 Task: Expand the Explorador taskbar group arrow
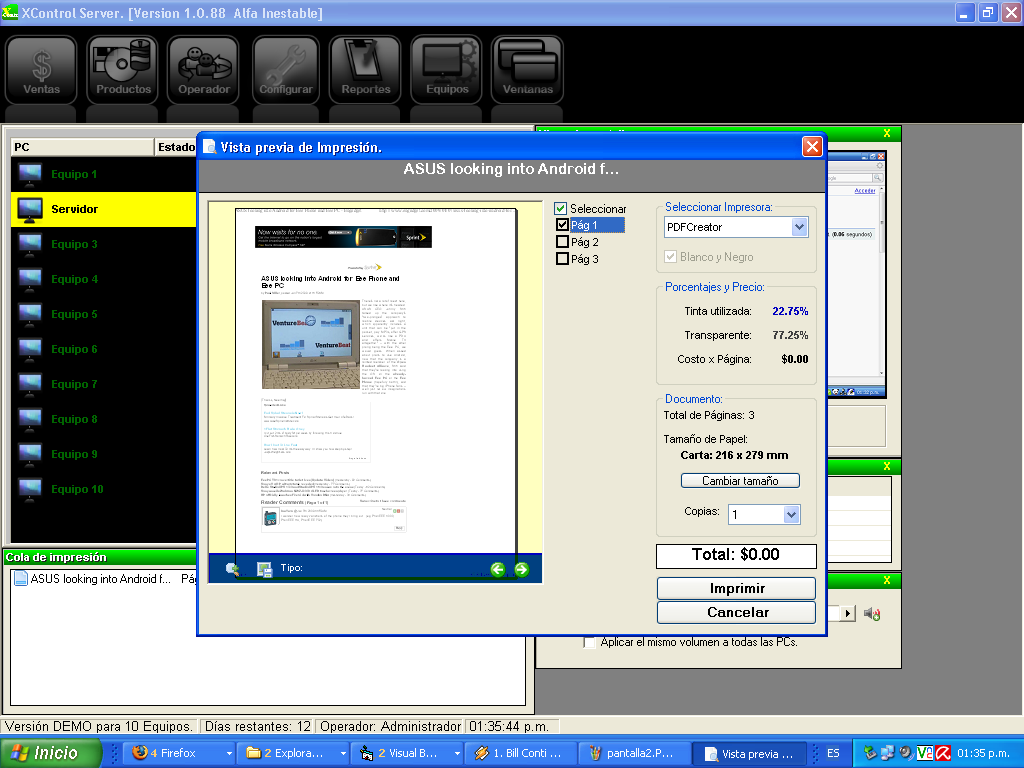click(343, 754)
